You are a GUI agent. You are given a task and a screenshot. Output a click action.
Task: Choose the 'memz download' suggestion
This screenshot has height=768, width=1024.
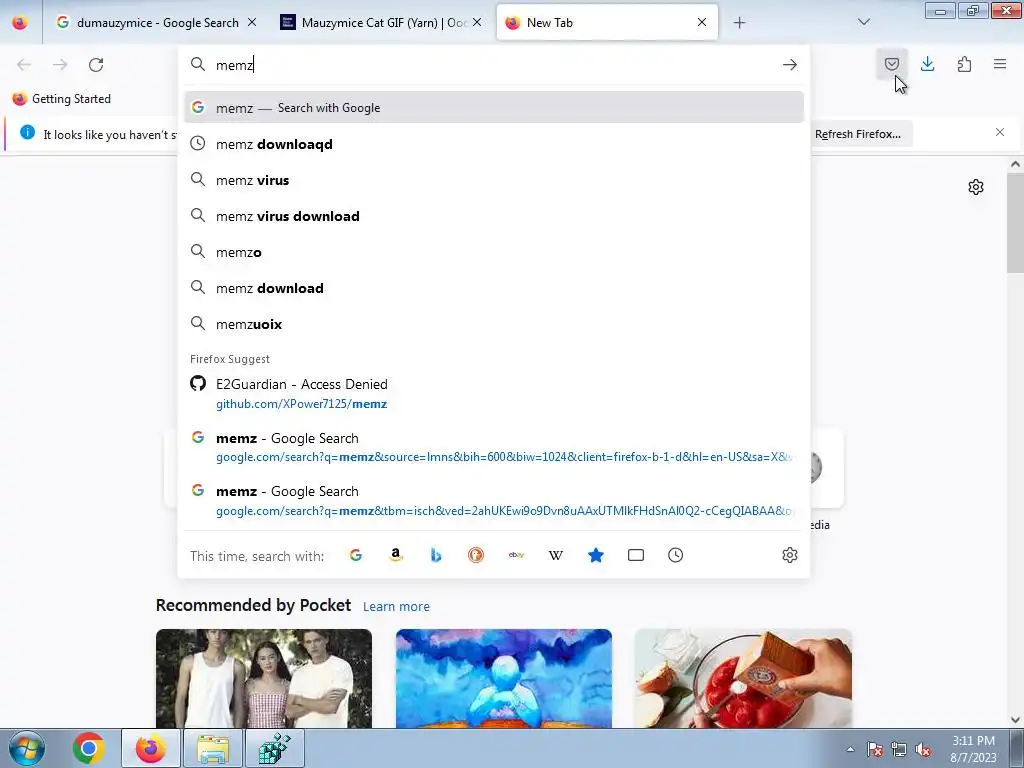pyautogui.click(x=494, y=287)
